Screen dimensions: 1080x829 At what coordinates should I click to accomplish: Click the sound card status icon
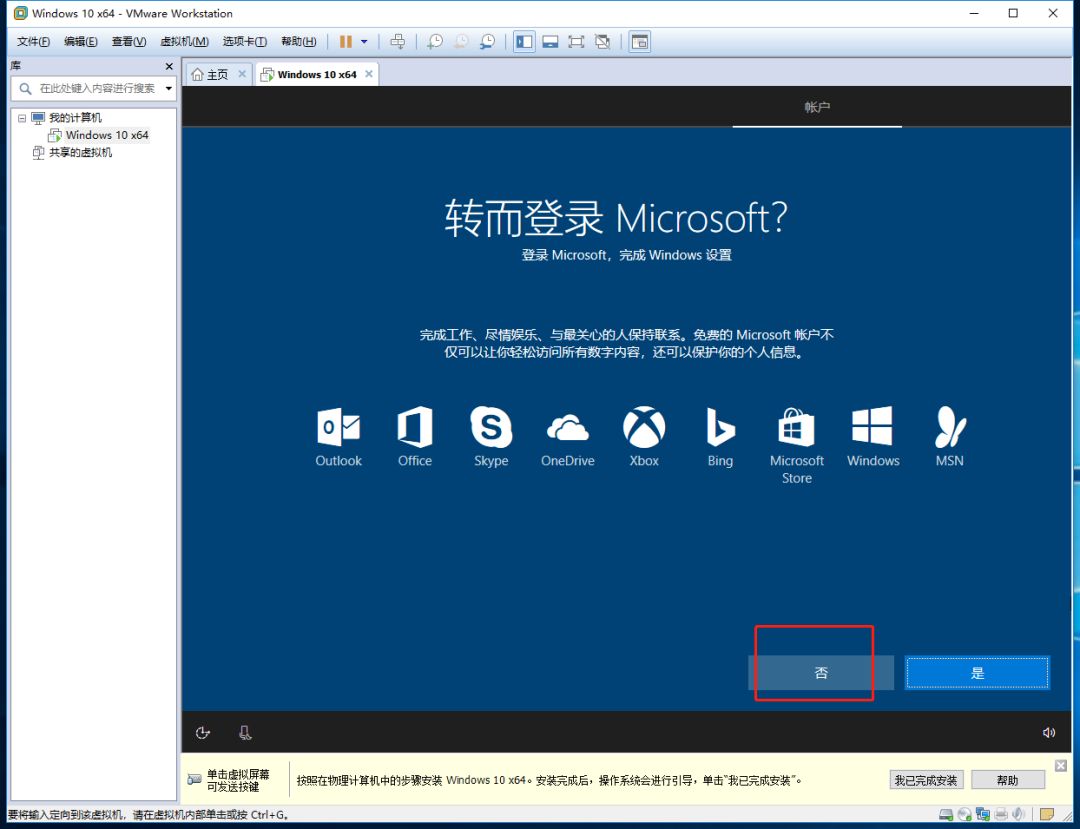pos(1019,815)
